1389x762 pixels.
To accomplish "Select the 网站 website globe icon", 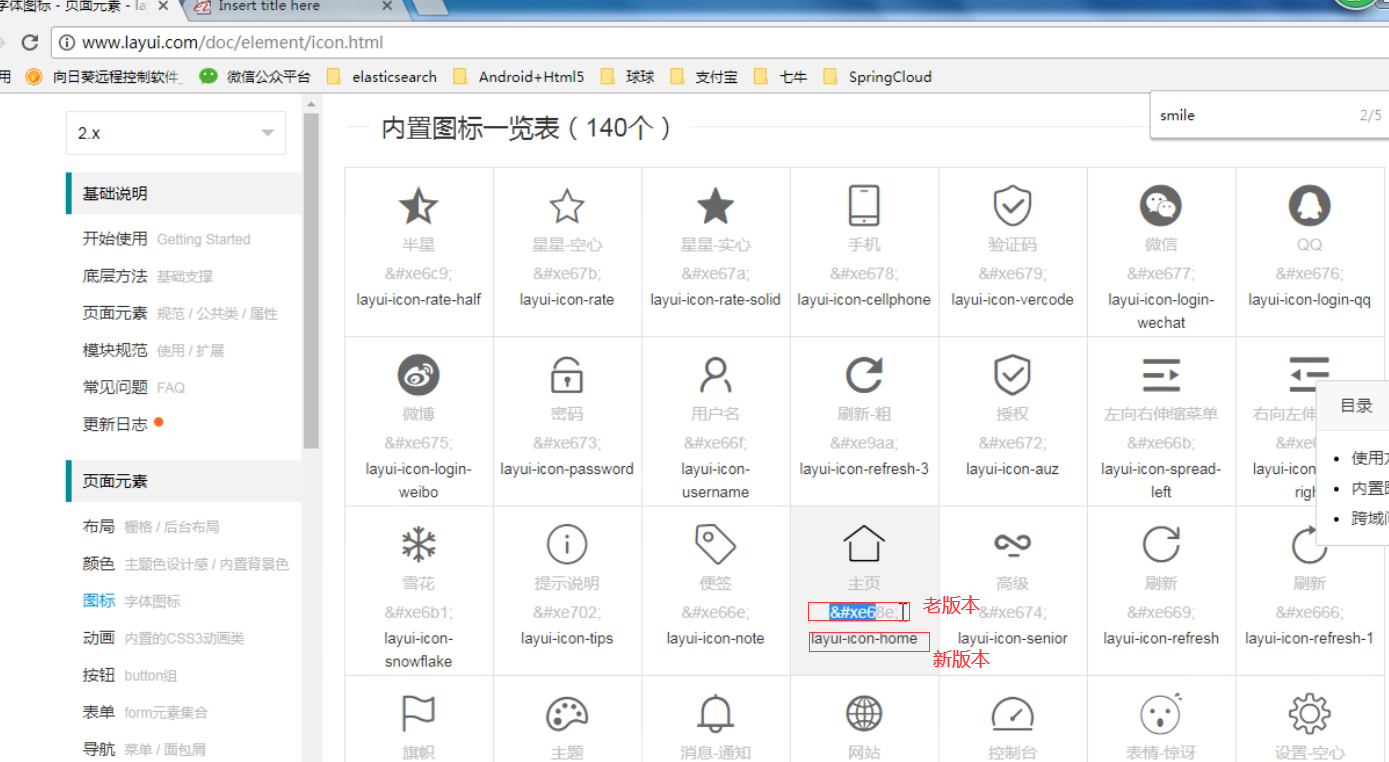I will [x=864, y=712].
